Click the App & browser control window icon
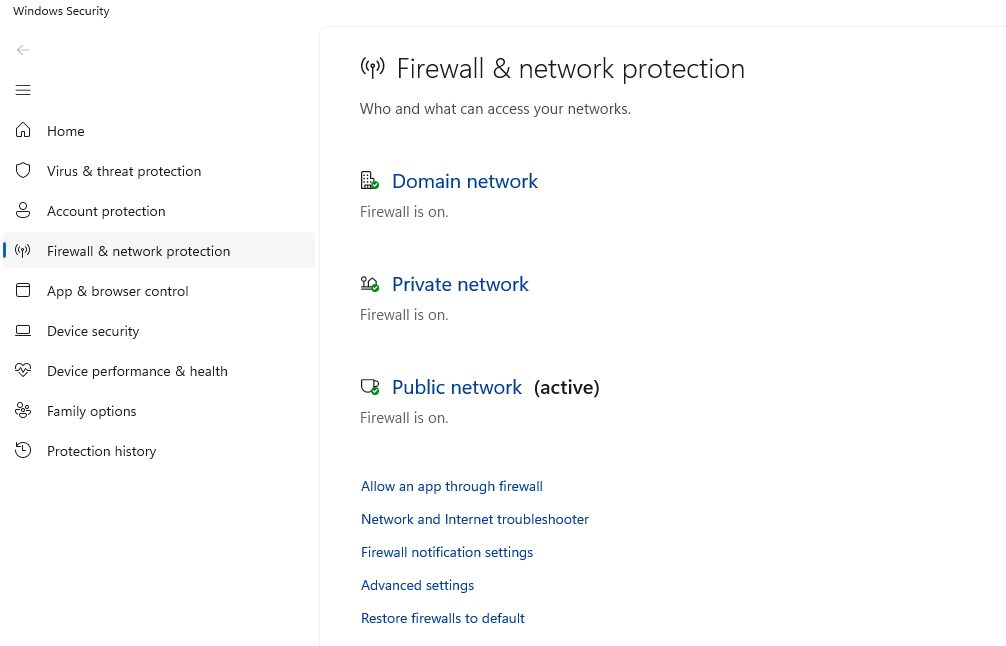1006x646 pixels. pyautogui.click(x=23, y=291)
